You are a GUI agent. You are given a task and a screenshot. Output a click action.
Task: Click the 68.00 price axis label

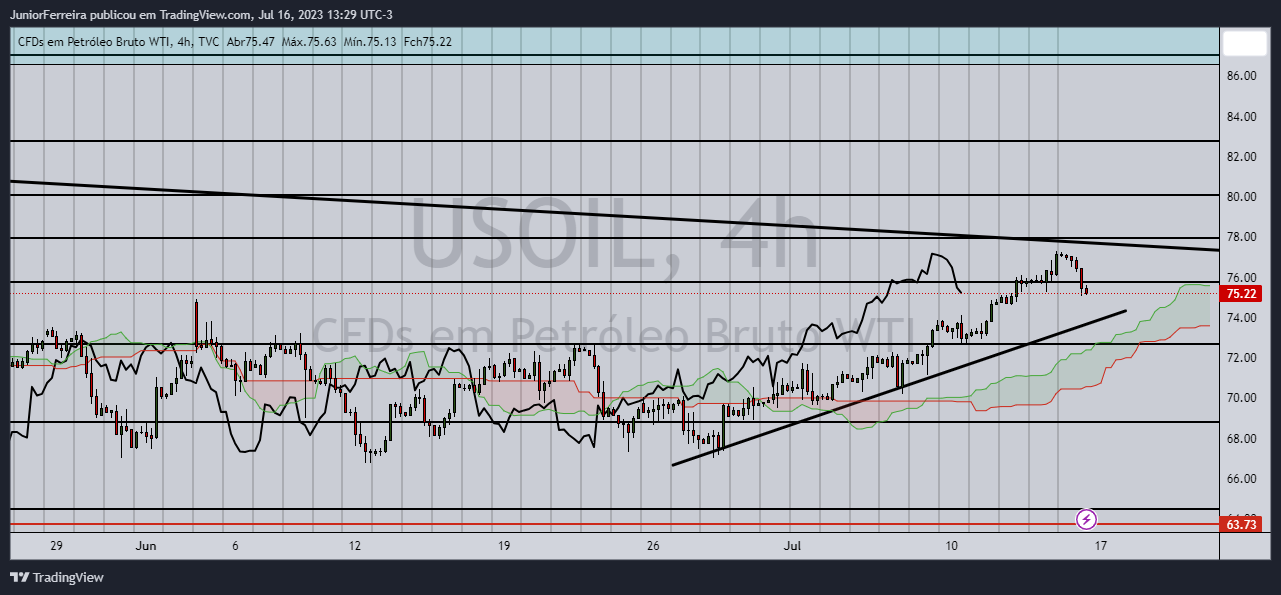[1241, 439]
